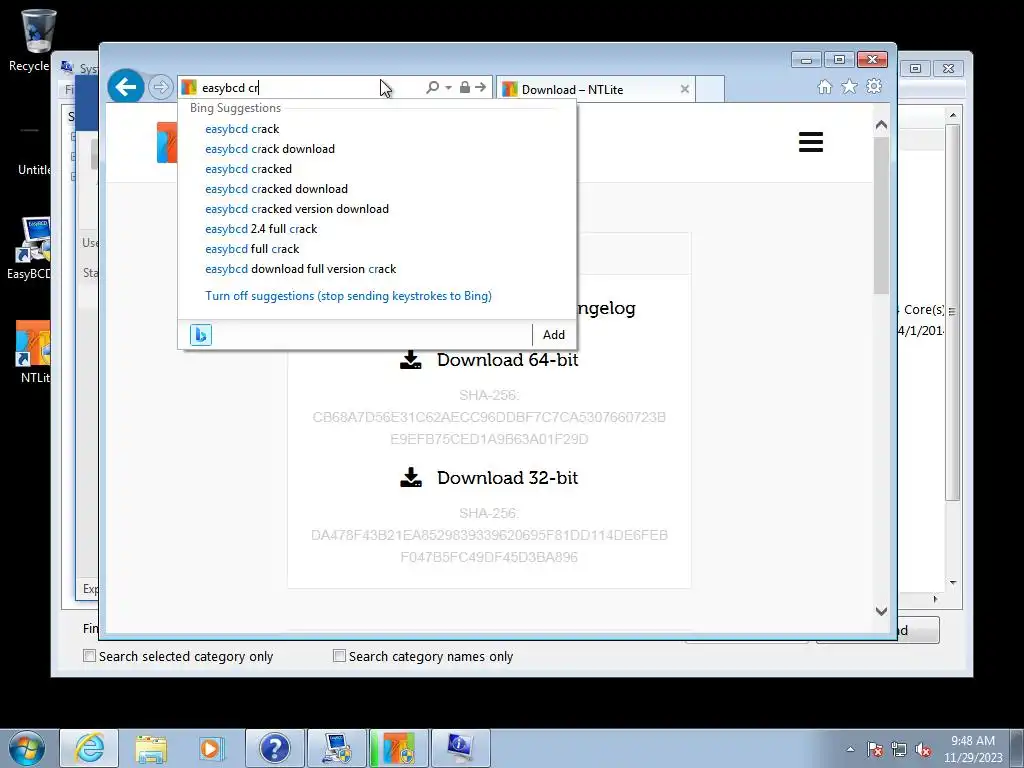
Task: Click Add search provider button
Action: pos(553,334)
